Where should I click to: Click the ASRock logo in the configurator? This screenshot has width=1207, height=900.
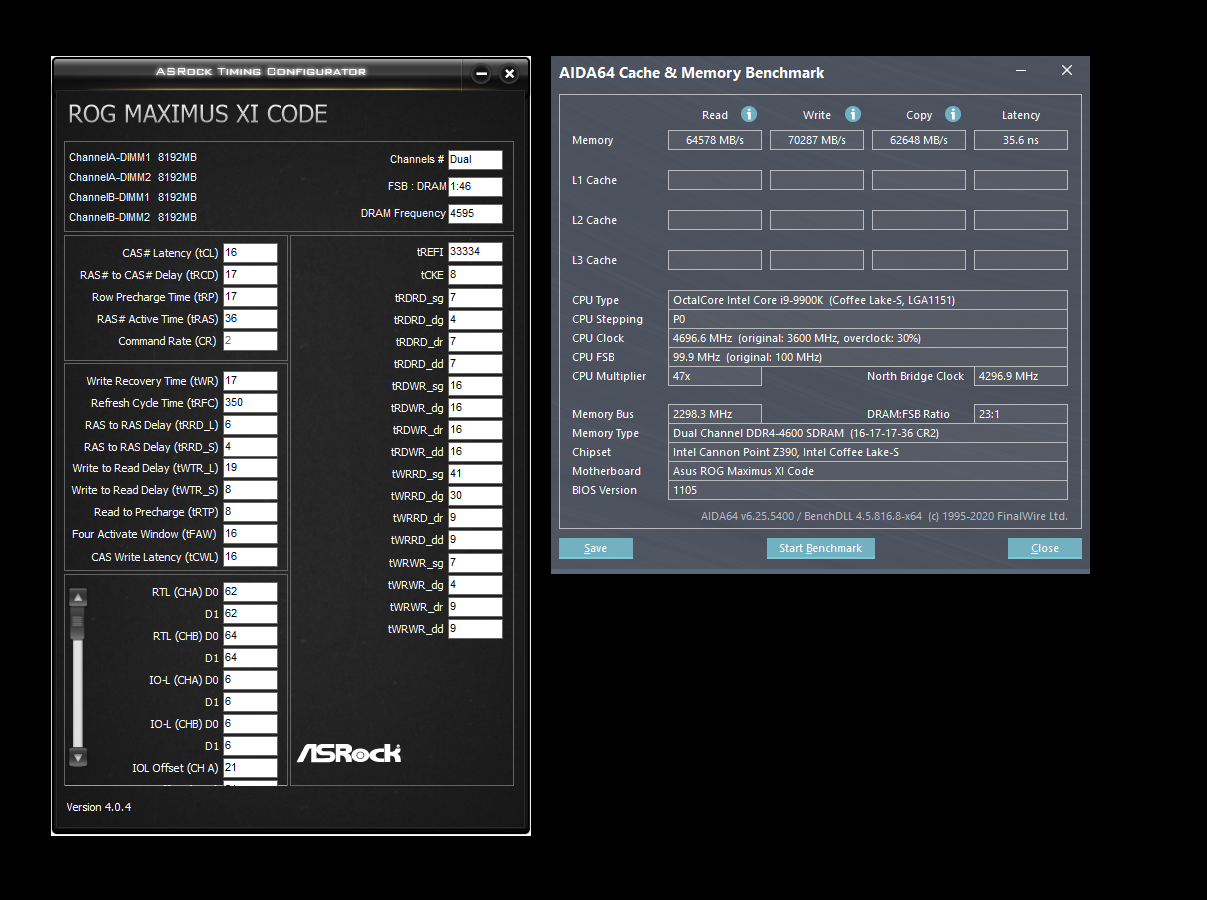point(349,753)
